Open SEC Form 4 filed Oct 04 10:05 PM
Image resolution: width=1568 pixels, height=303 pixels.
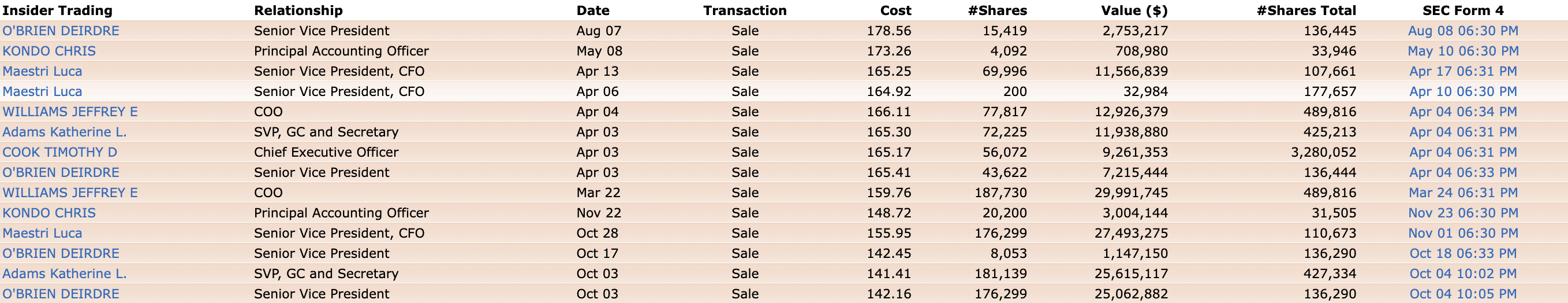coord(1463,294)
